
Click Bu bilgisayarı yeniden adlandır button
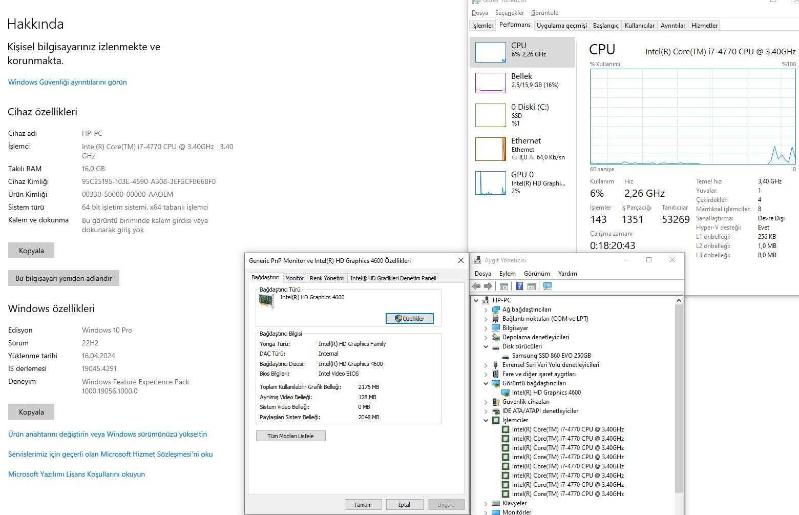(64, 278)
